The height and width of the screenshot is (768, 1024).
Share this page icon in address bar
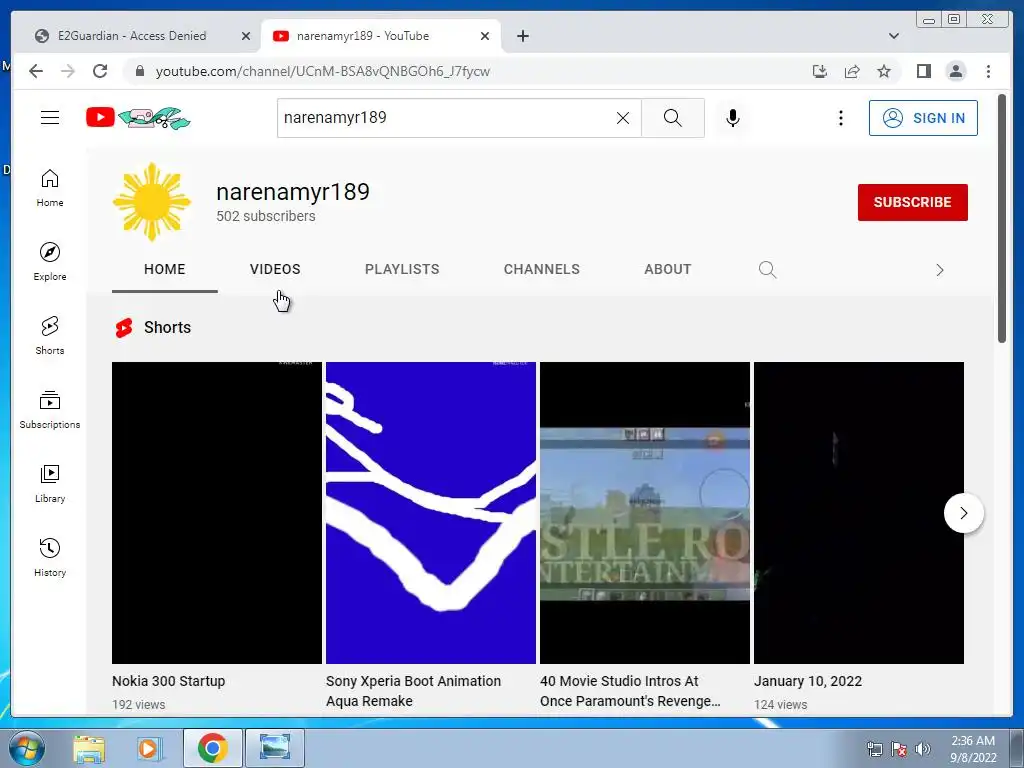click(852, 71)
